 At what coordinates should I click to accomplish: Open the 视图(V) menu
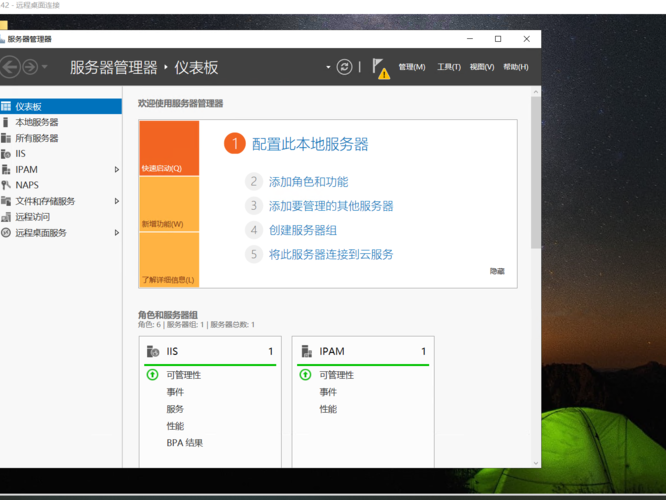click(x=482, y=67)
